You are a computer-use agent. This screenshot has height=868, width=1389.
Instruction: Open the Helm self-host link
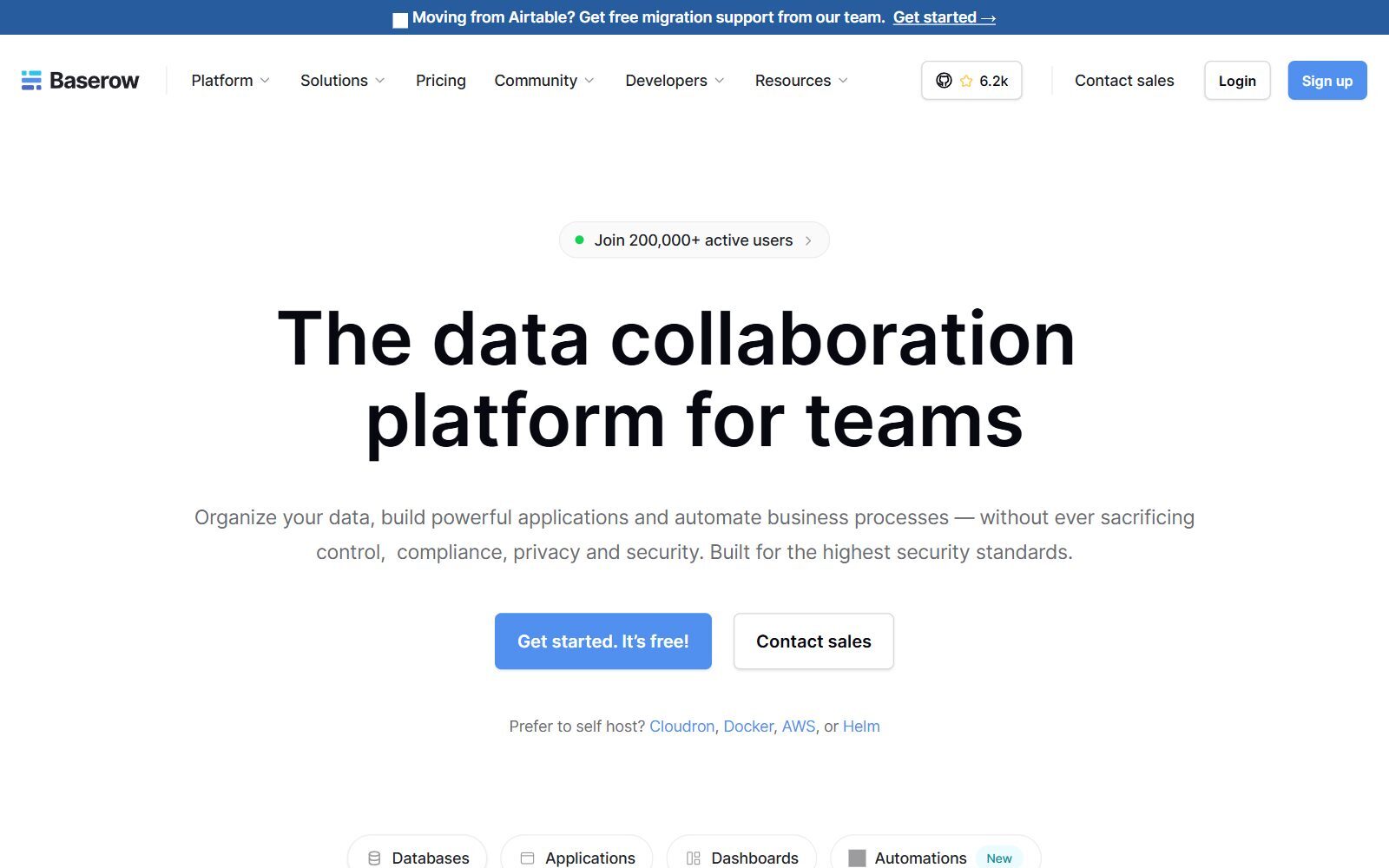tap(861, 727)
